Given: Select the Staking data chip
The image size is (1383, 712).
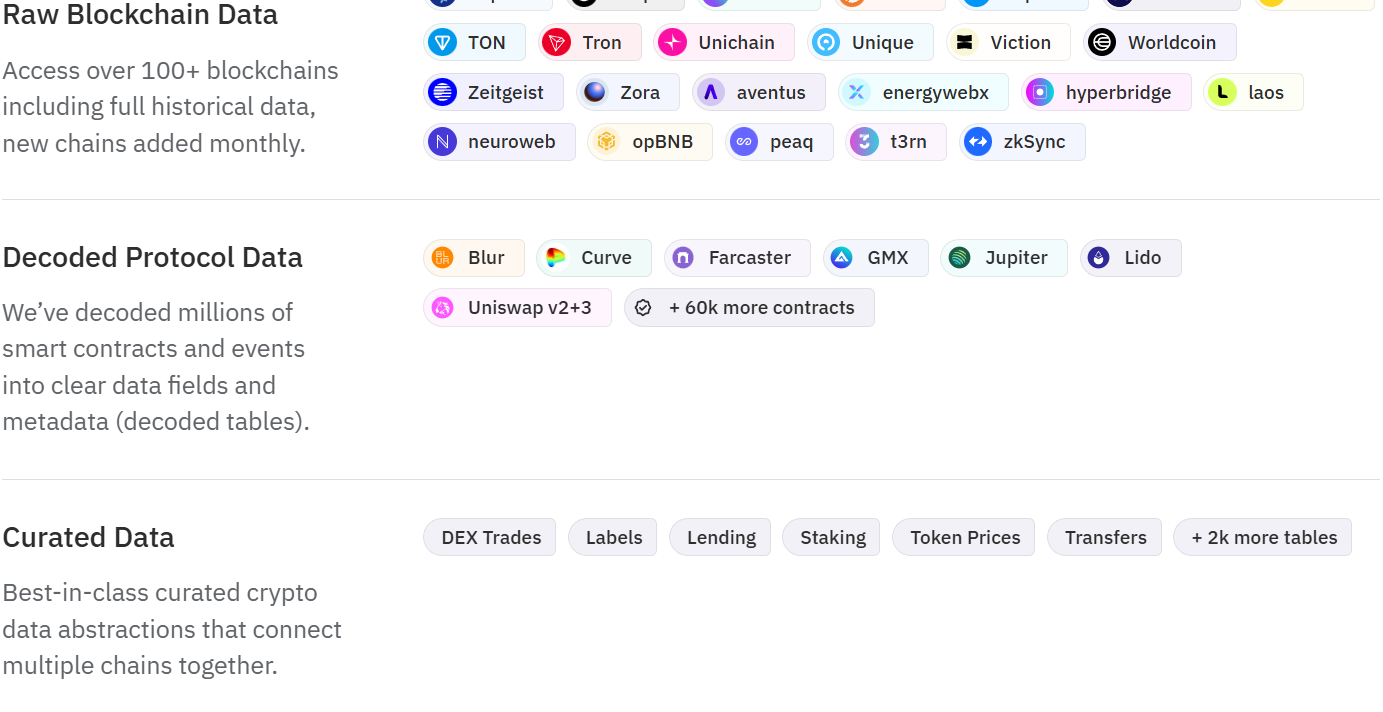Looking at the screenshot, I should point(831,537).
